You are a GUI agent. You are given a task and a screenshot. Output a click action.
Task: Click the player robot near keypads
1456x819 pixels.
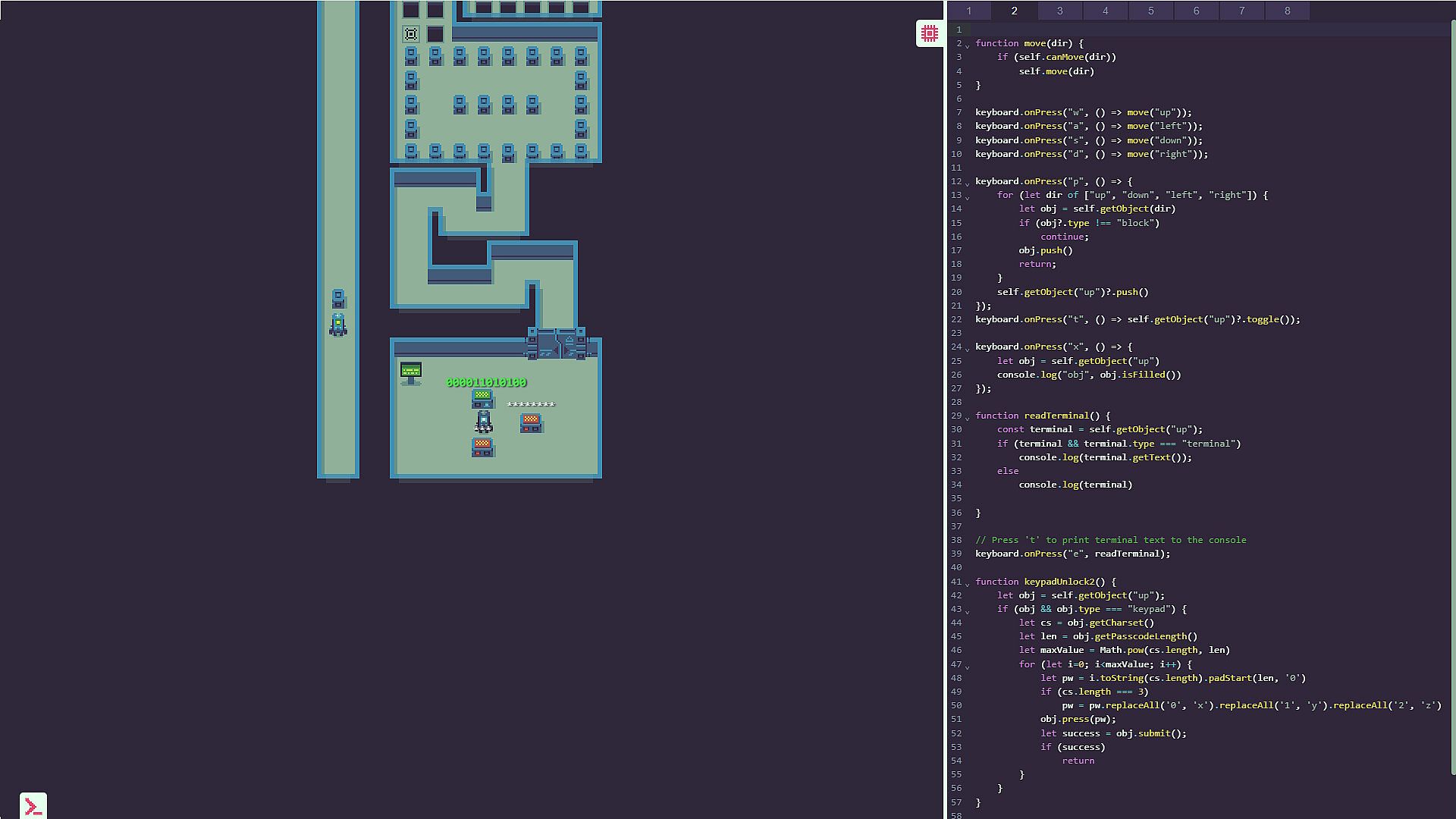click(x=483, y=421)
